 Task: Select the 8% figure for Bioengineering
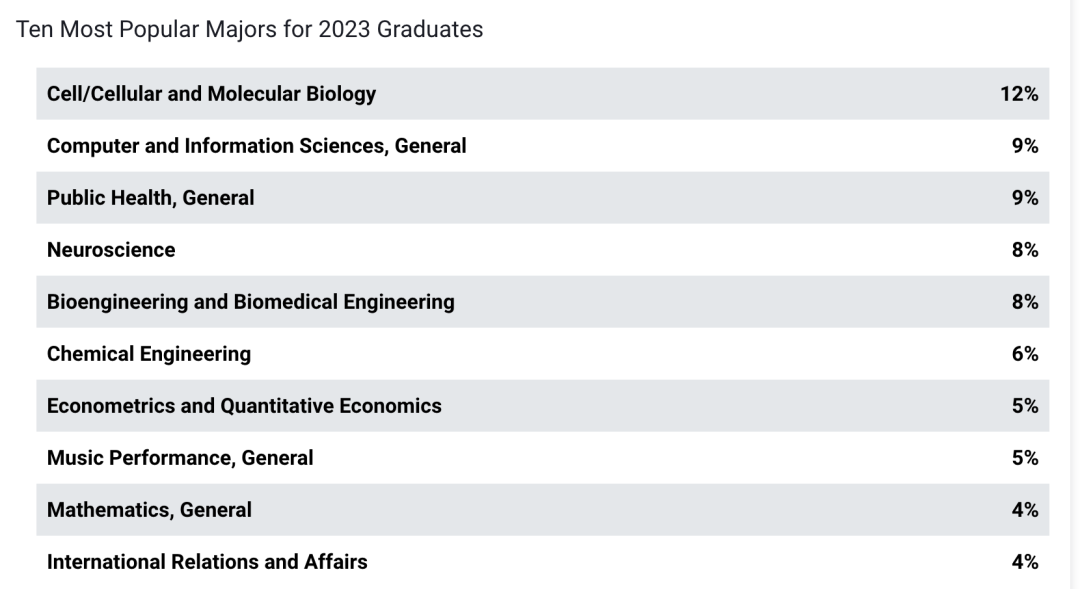pos(1025,302)
